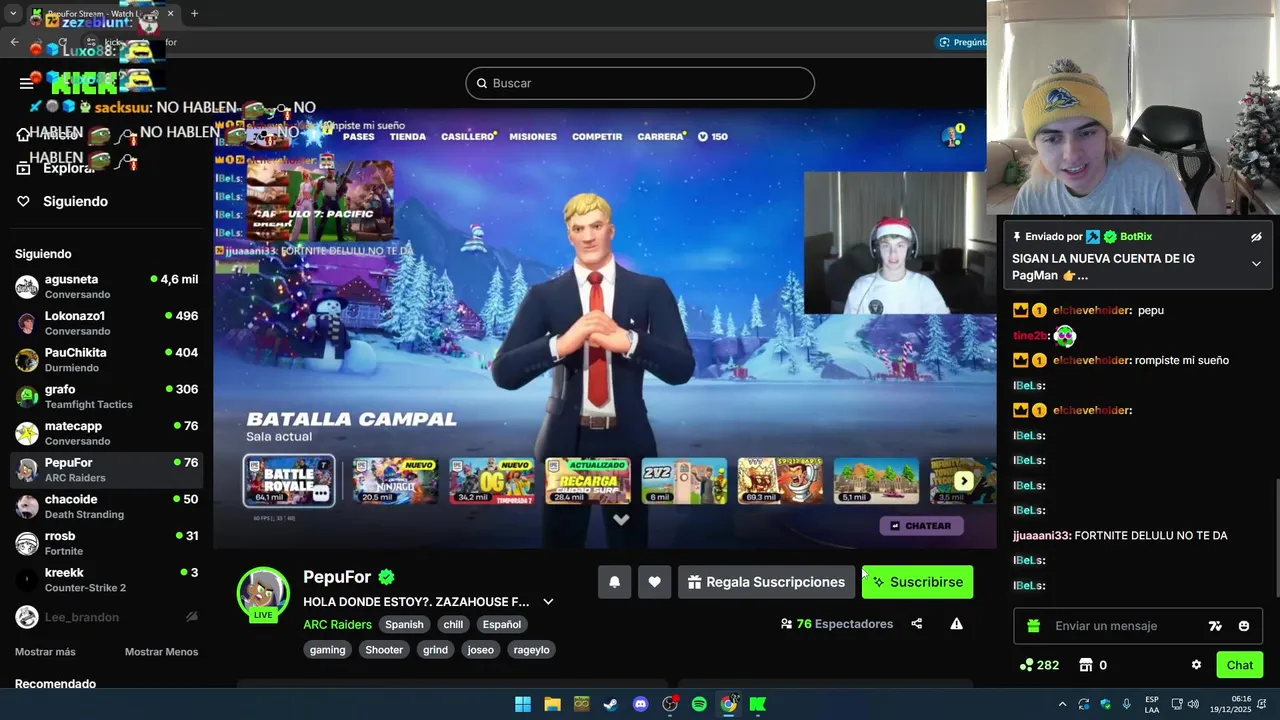
Task: Click the share icon next to Espectadores
Action: (917, 624)
